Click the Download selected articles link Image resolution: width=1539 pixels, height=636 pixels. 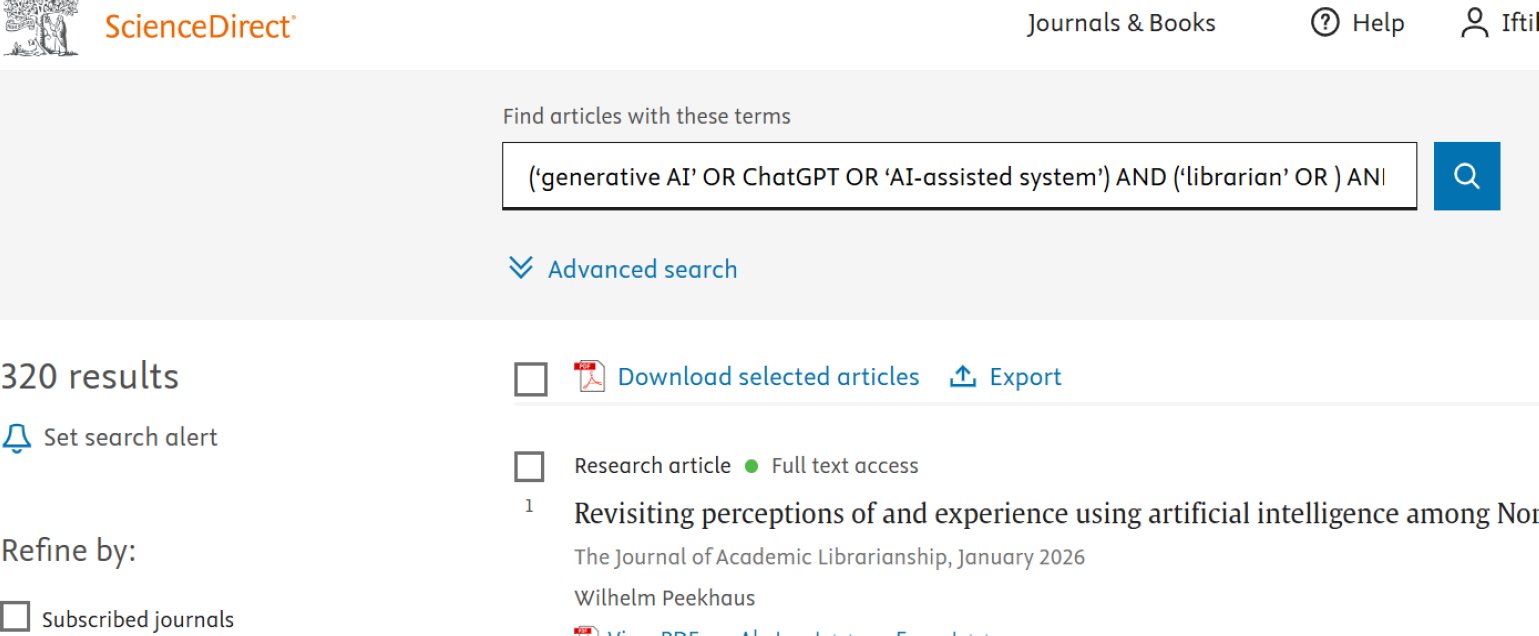pyautogui.click(x=768, y=377)
